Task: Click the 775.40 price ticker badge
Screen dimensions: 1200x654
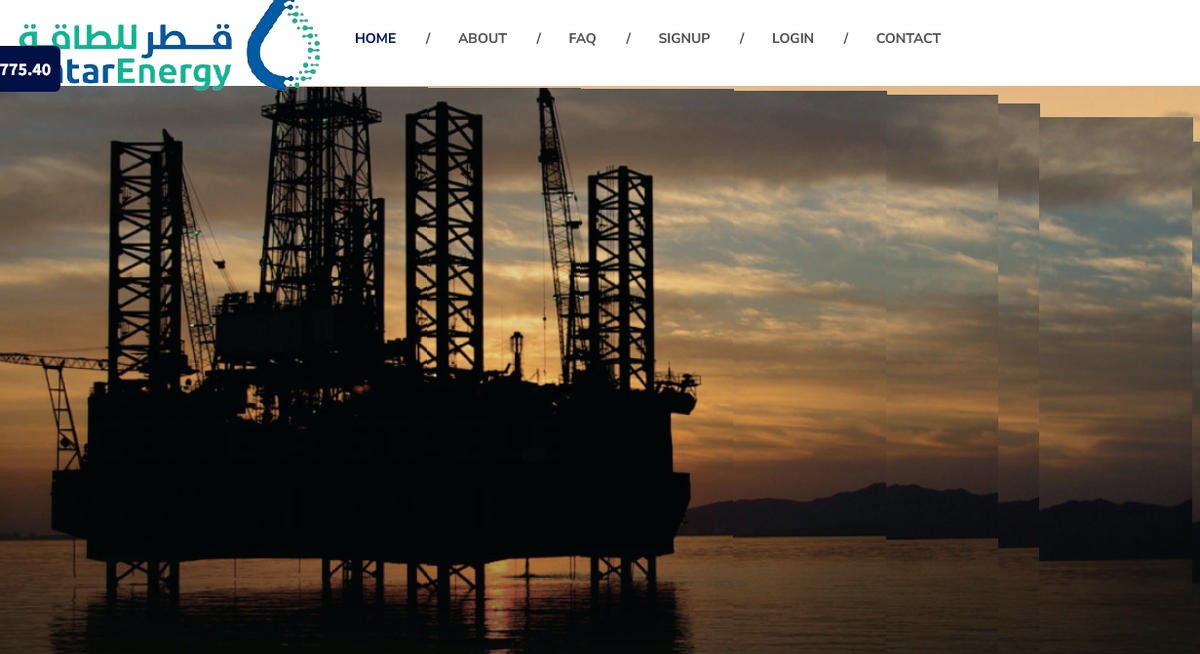Action: 29,70
